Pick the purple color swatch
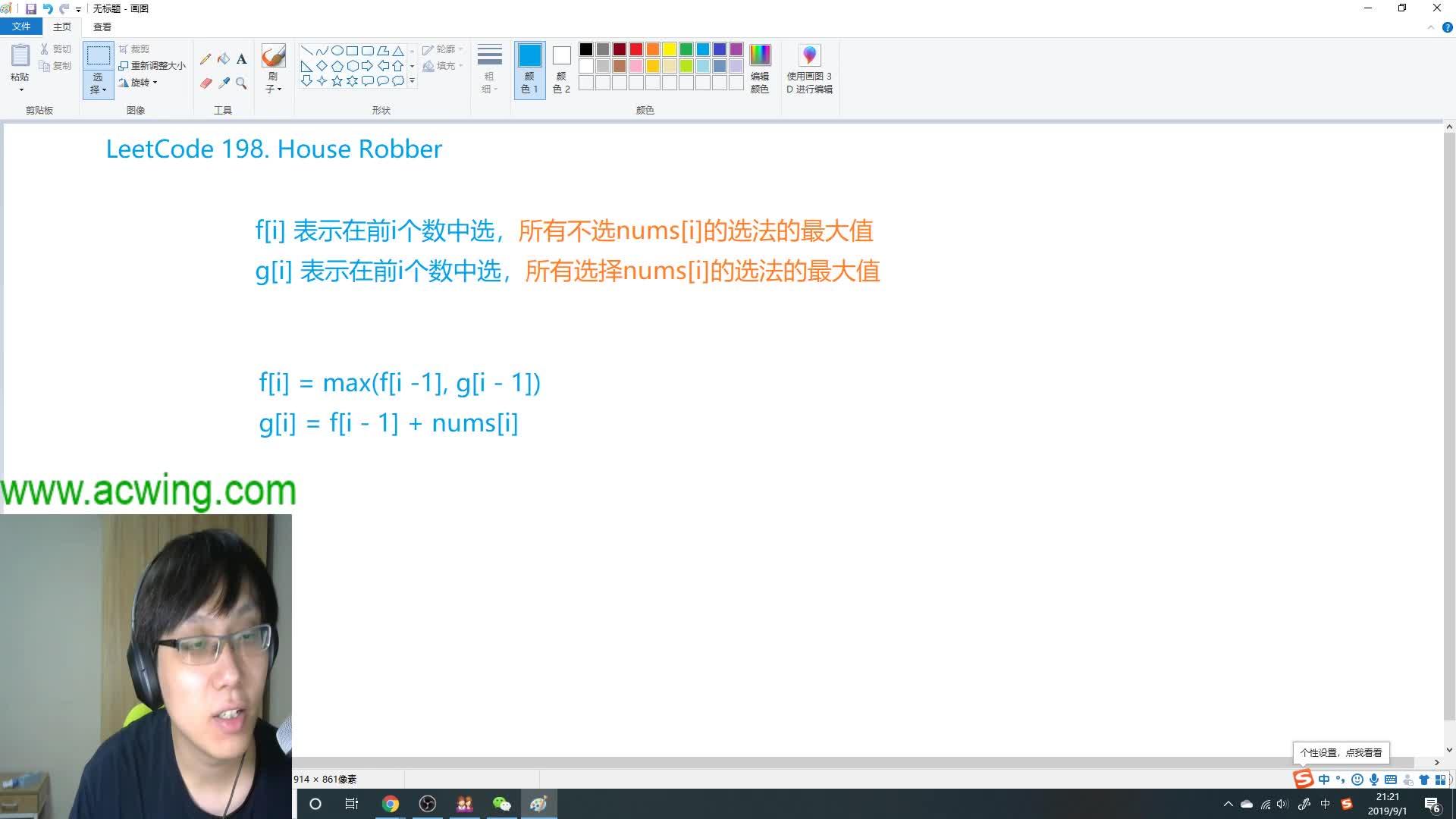 tap(736, 49)
